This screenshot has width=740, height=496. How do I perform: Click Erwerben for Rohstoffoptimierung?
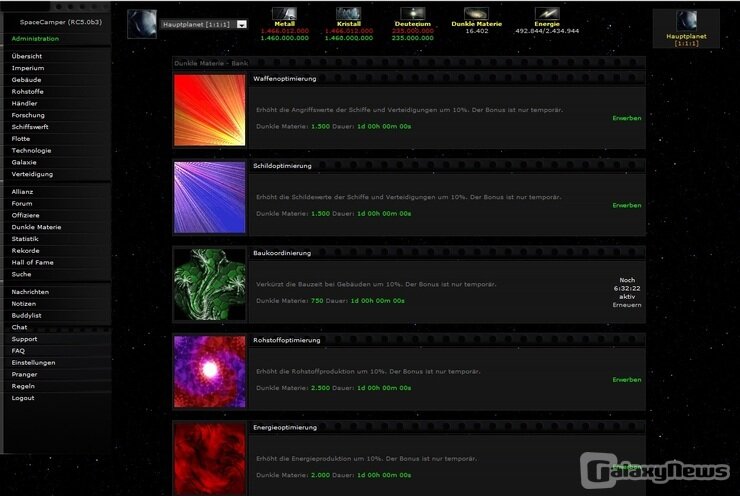pos(627,380)
